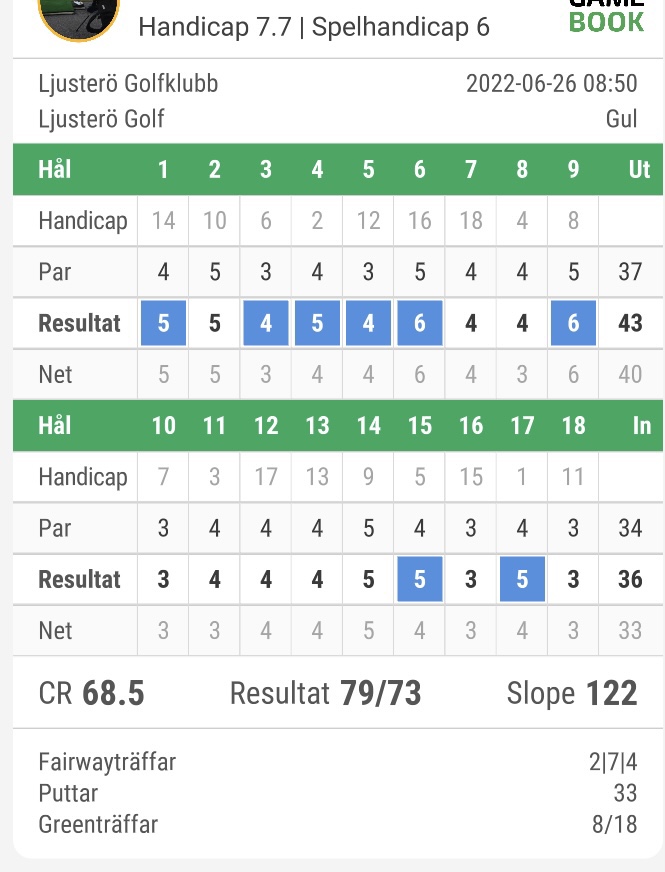Click the Ljusterö Golf course name
This screenshot has width=665, height=872.
(x=101, y=118)
